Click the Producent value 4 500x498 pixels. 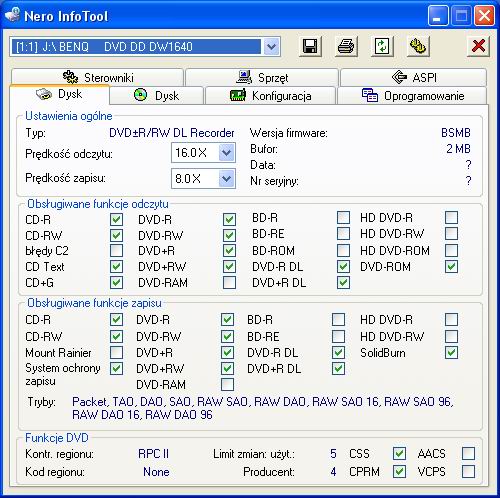coord(333,472)
